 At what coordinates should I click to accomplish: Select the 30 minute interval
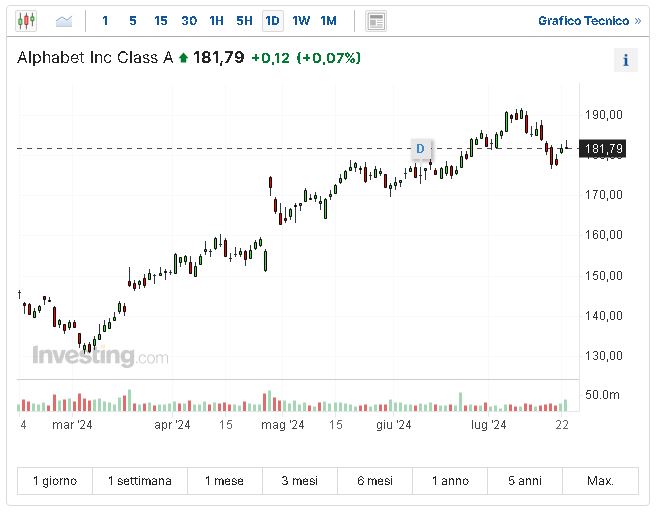tap(189, 21)
